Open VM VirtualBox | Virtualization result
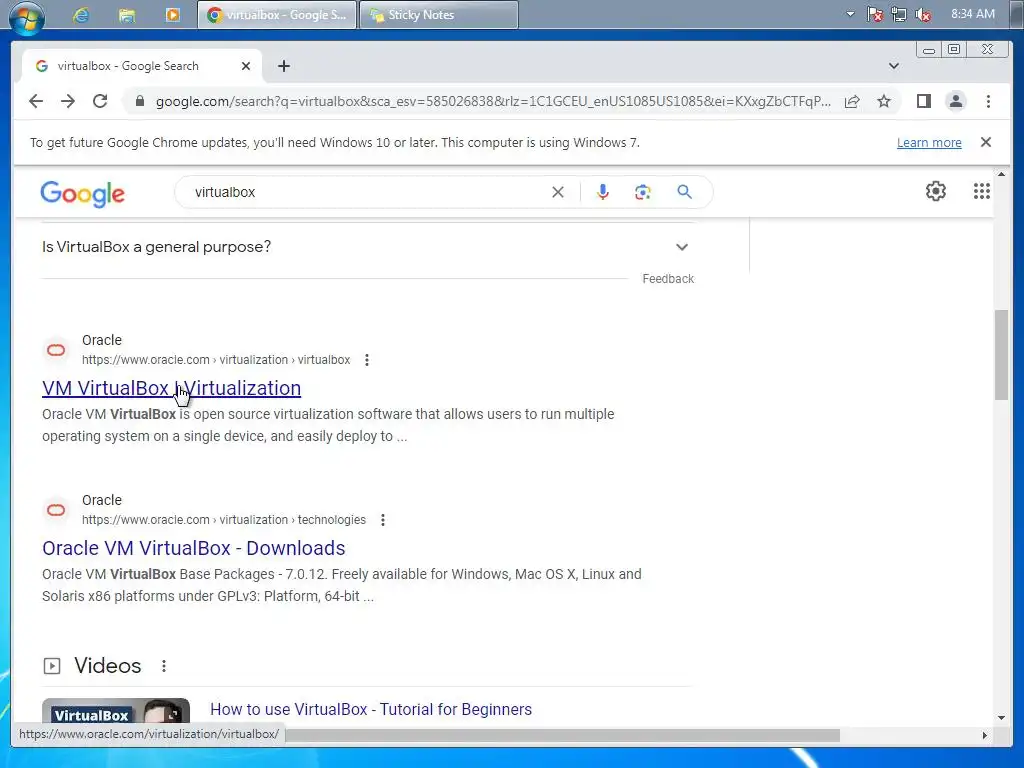The width and height of the screenshot is (1024, 768). [x=171, y=388]
